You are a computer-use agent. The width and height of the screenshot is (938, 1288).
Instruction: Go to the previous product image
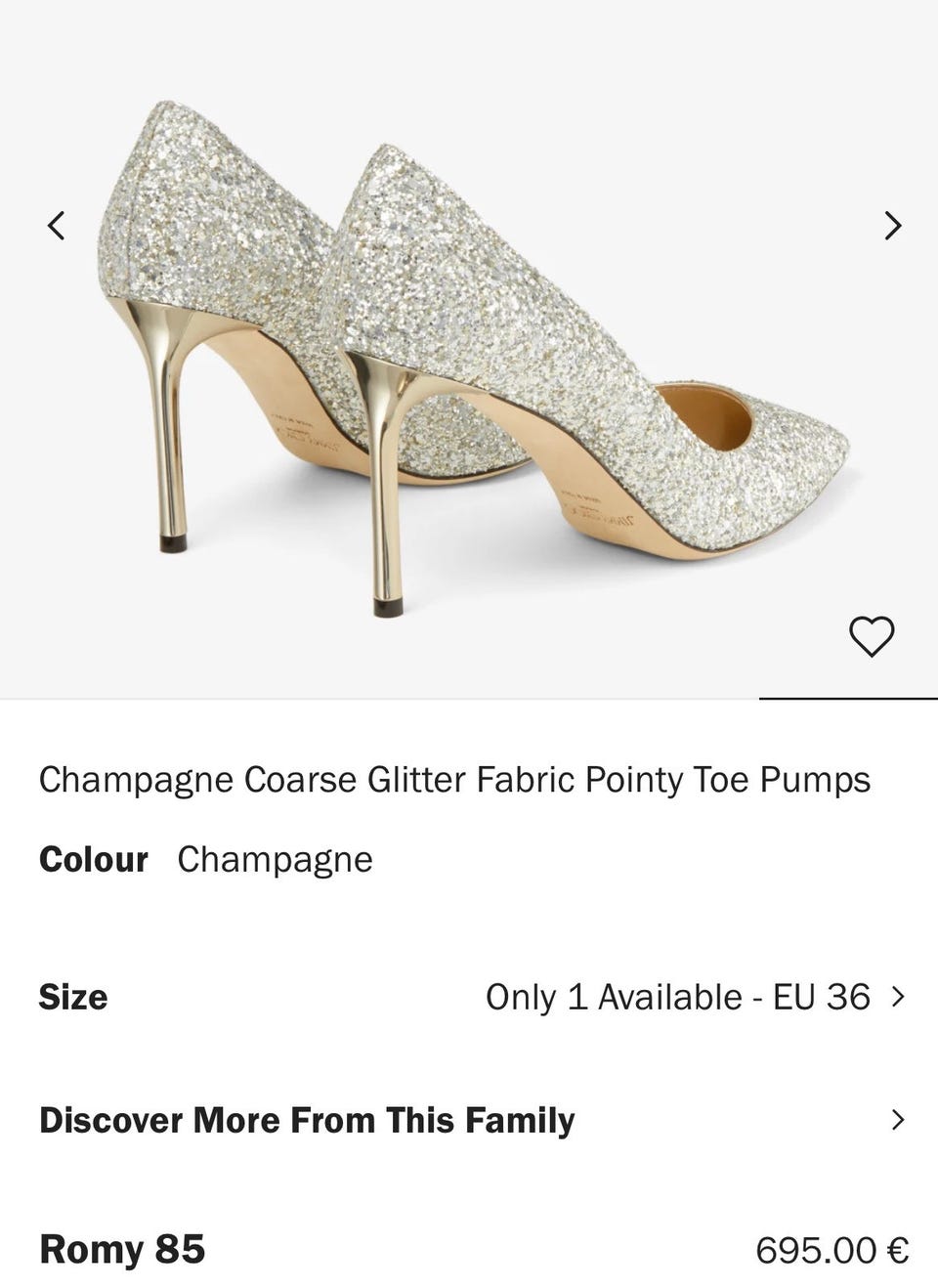(x=57, y=226)
